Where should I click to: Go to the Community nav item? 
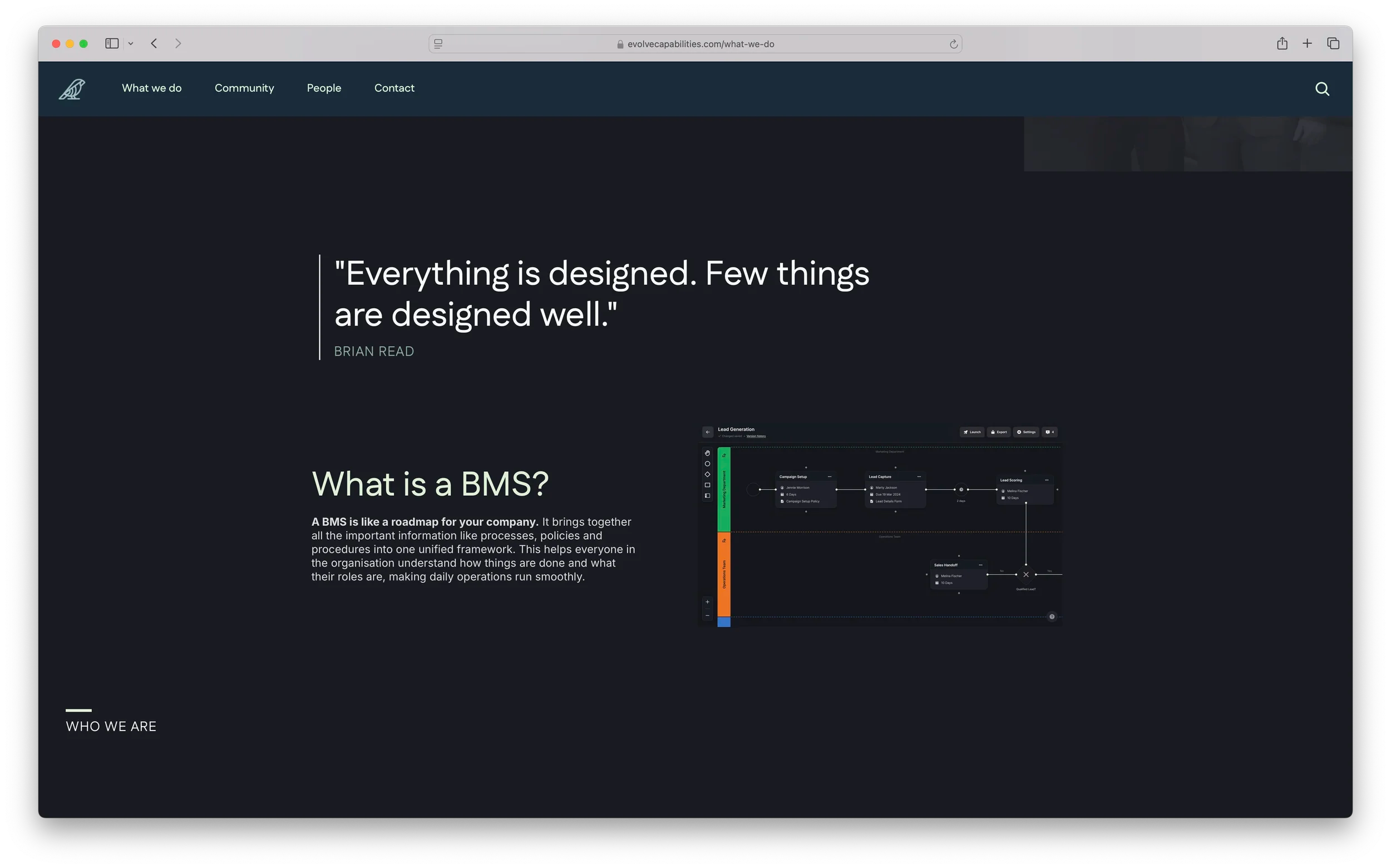244,88
